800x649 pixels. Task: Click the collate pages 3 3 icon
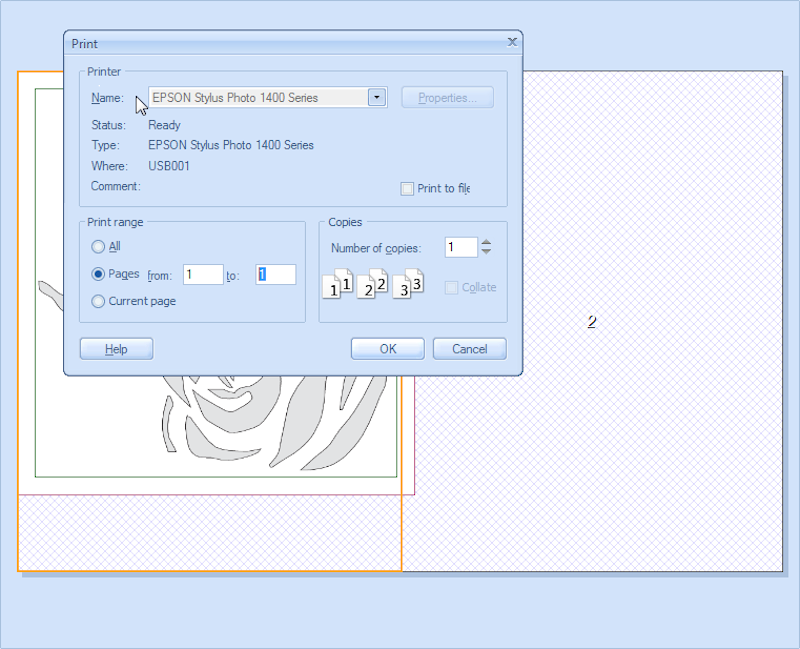pos(408,284)
